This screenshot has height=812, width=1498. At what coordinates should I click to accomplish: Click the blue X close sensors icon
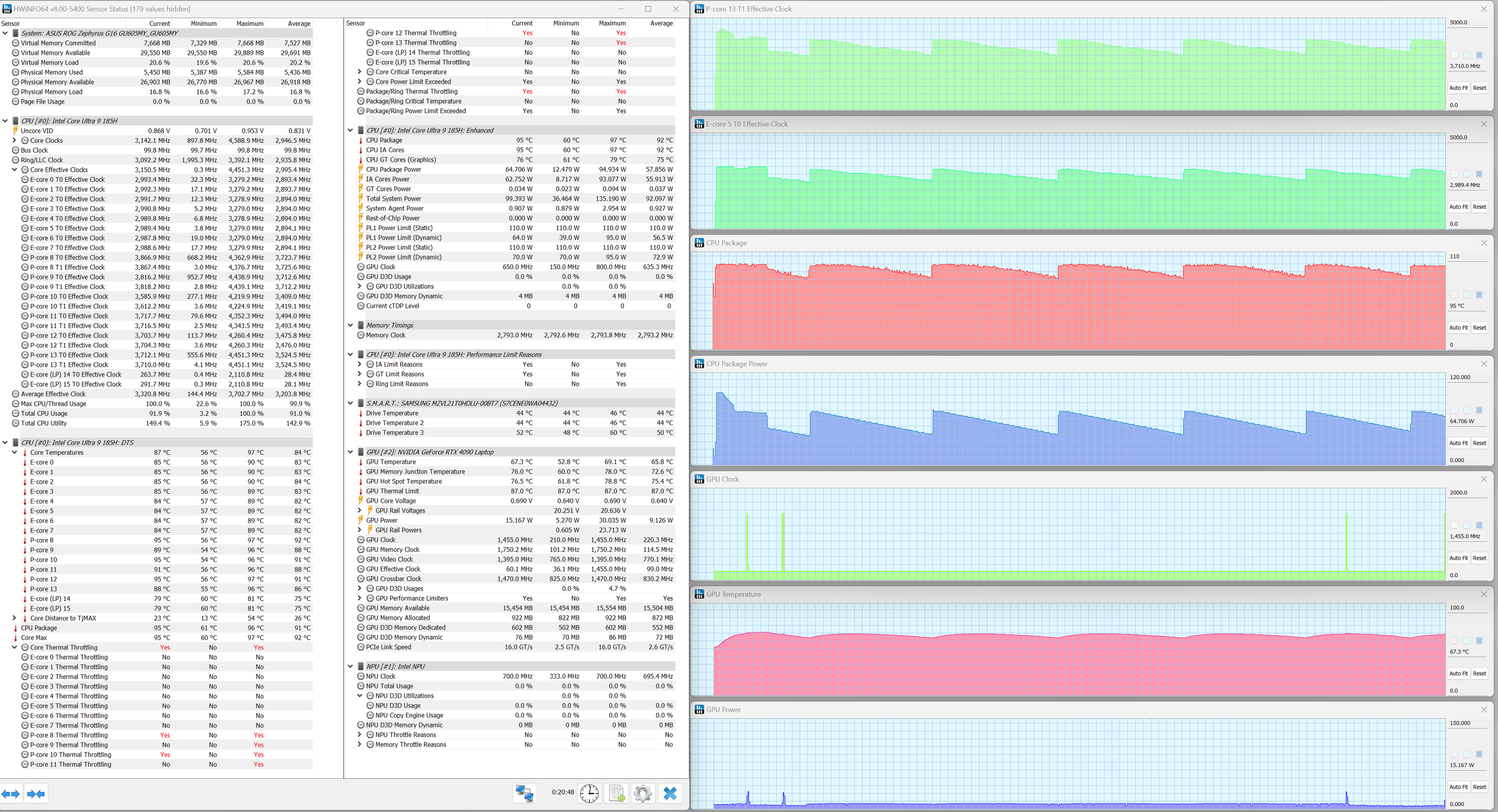tap(670, 794)
